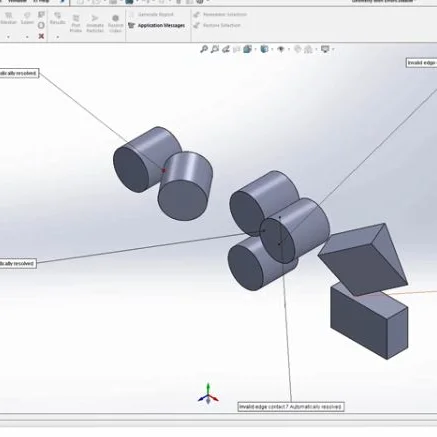The image size is (437, 437).
Task: Click the Record Video ribbon button
Action: coord(115,23)
